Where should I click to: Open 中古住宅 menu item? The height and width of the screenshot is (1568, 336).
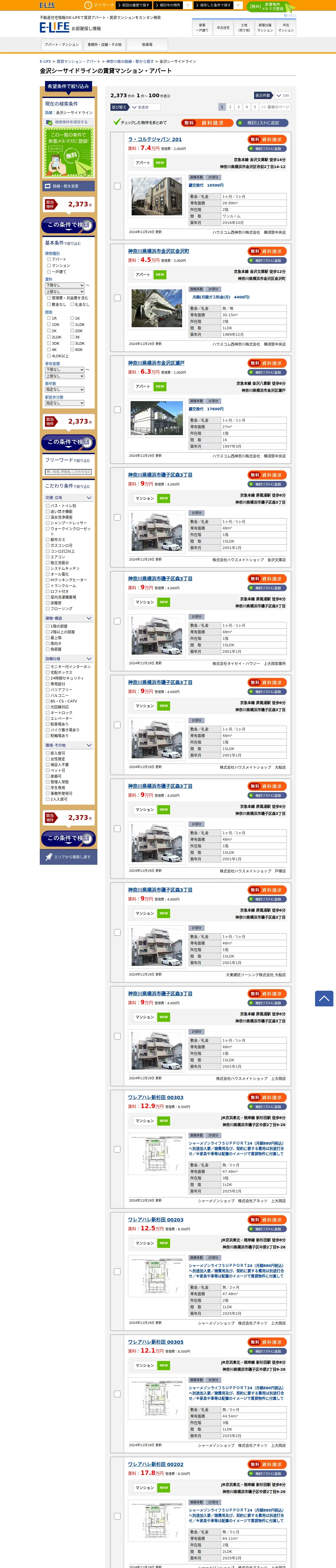(223, 27)
